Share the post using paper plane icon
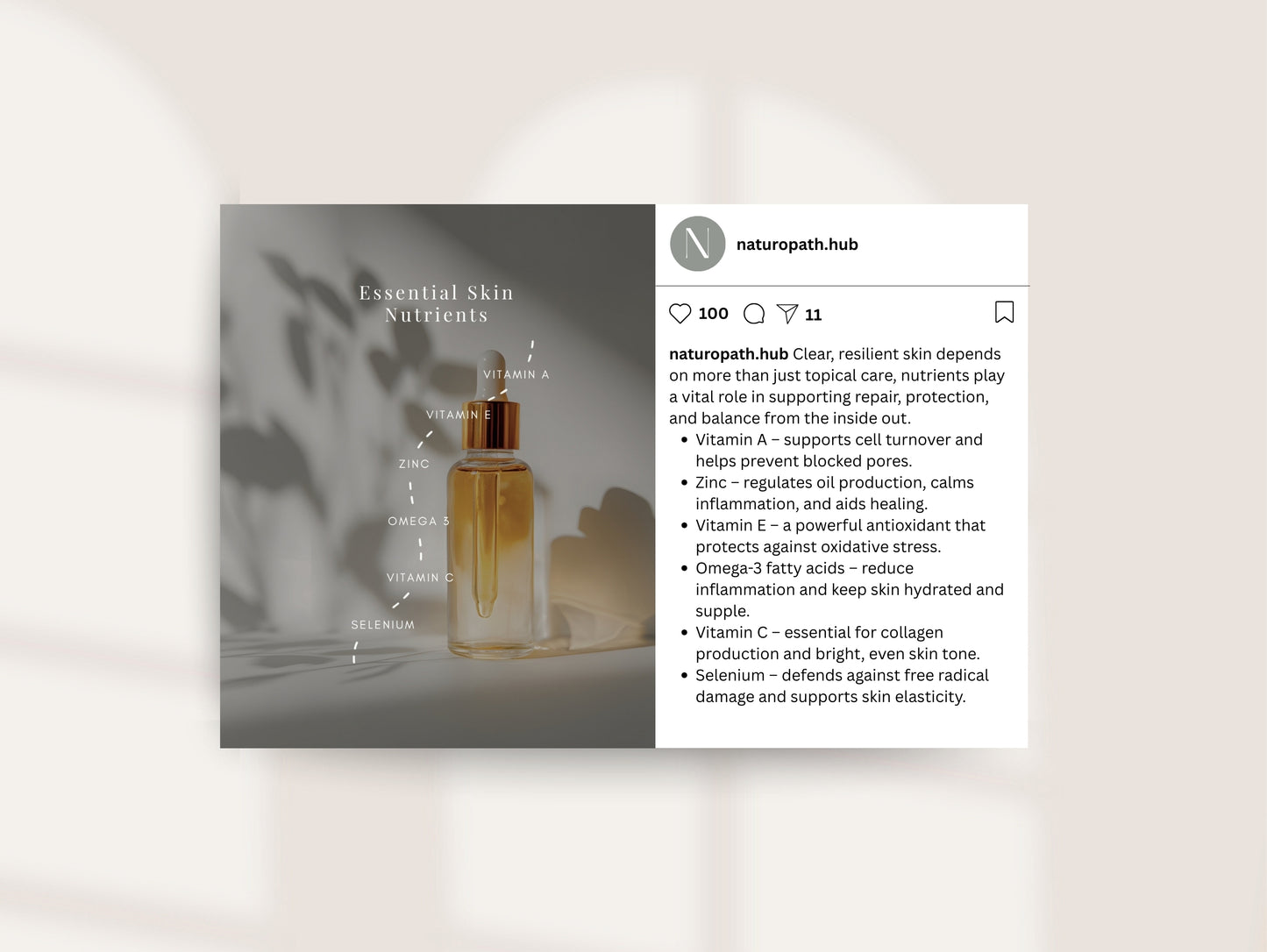The width and height of the screenshot is (1267, 952). pyautogui.click(x=787, y=314)
